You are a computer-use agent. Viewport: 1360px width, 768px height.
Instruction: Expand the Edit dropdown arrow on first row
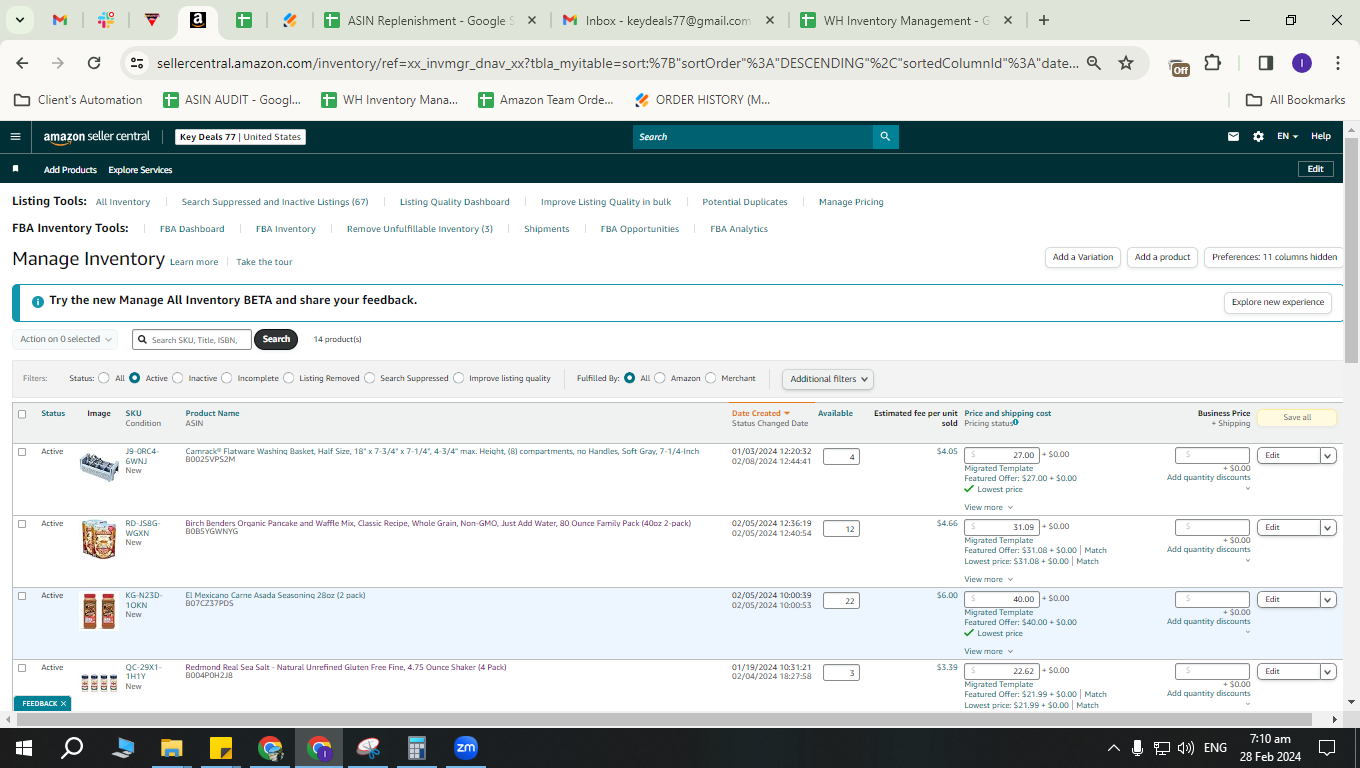[1328, 456]
